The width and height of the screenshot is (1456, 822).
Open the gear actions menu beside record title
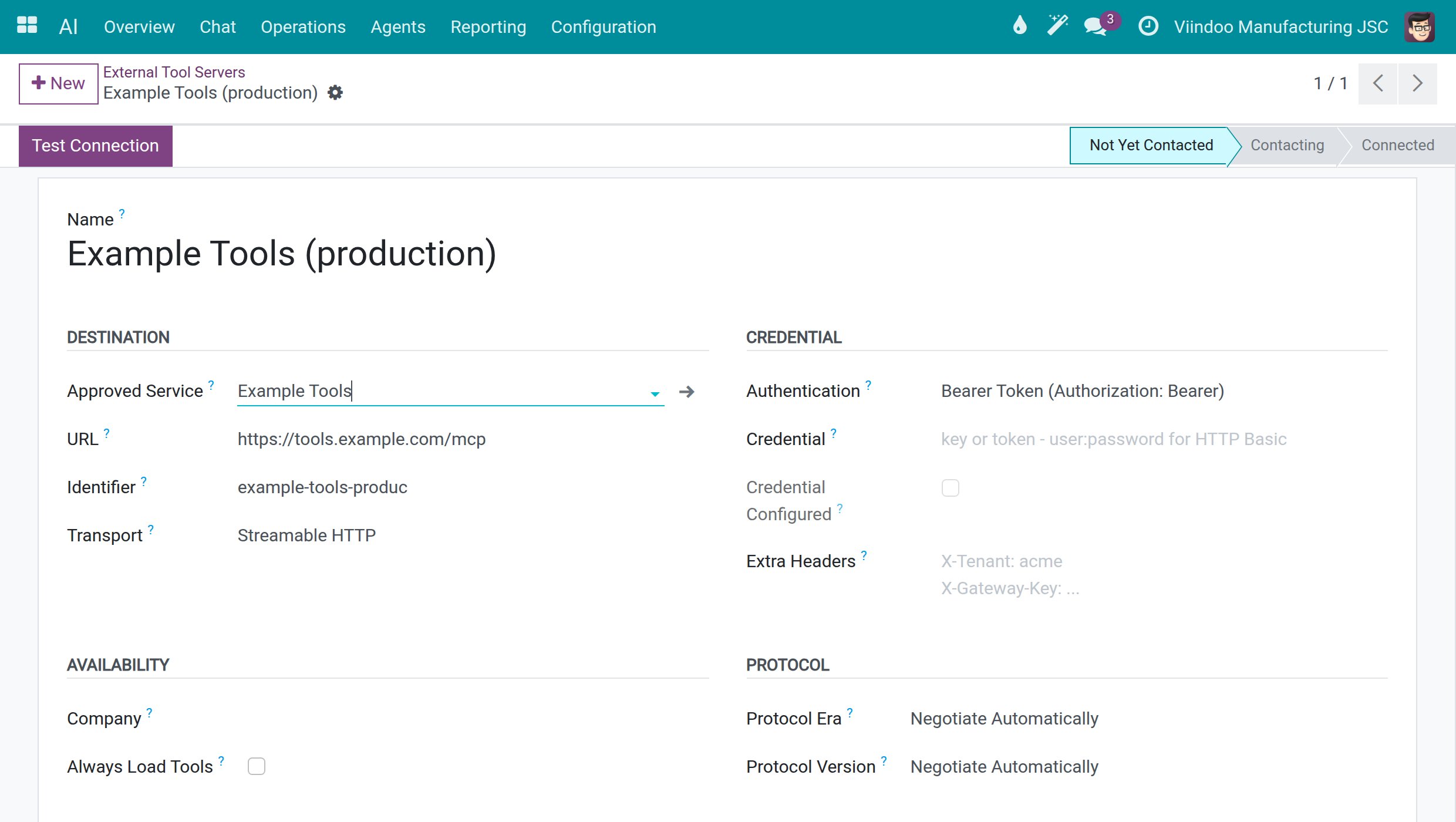point(335,93)
